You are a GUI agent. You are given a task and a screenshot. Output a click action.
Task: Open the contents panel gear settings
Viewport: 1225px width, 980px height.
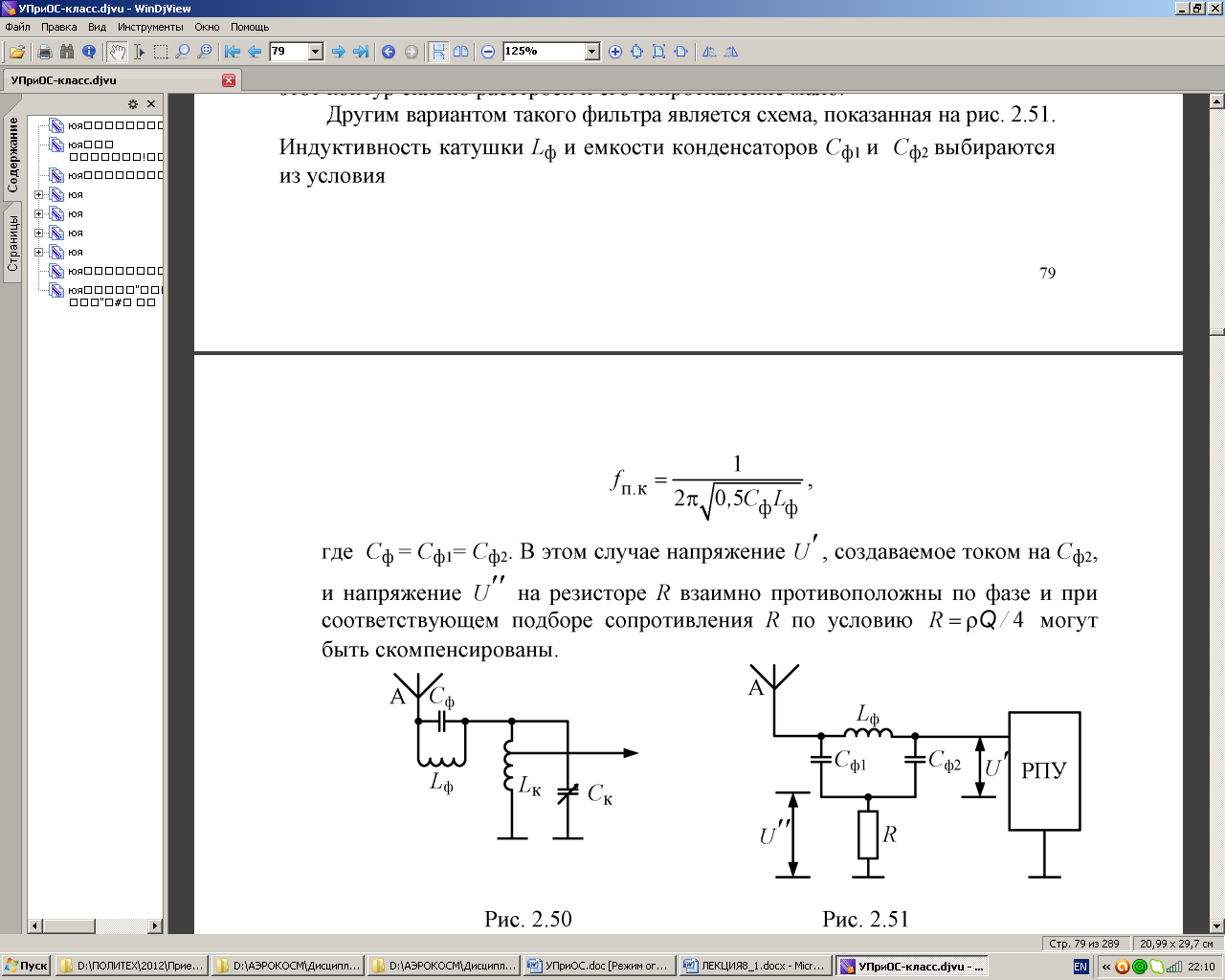(133, 104)
